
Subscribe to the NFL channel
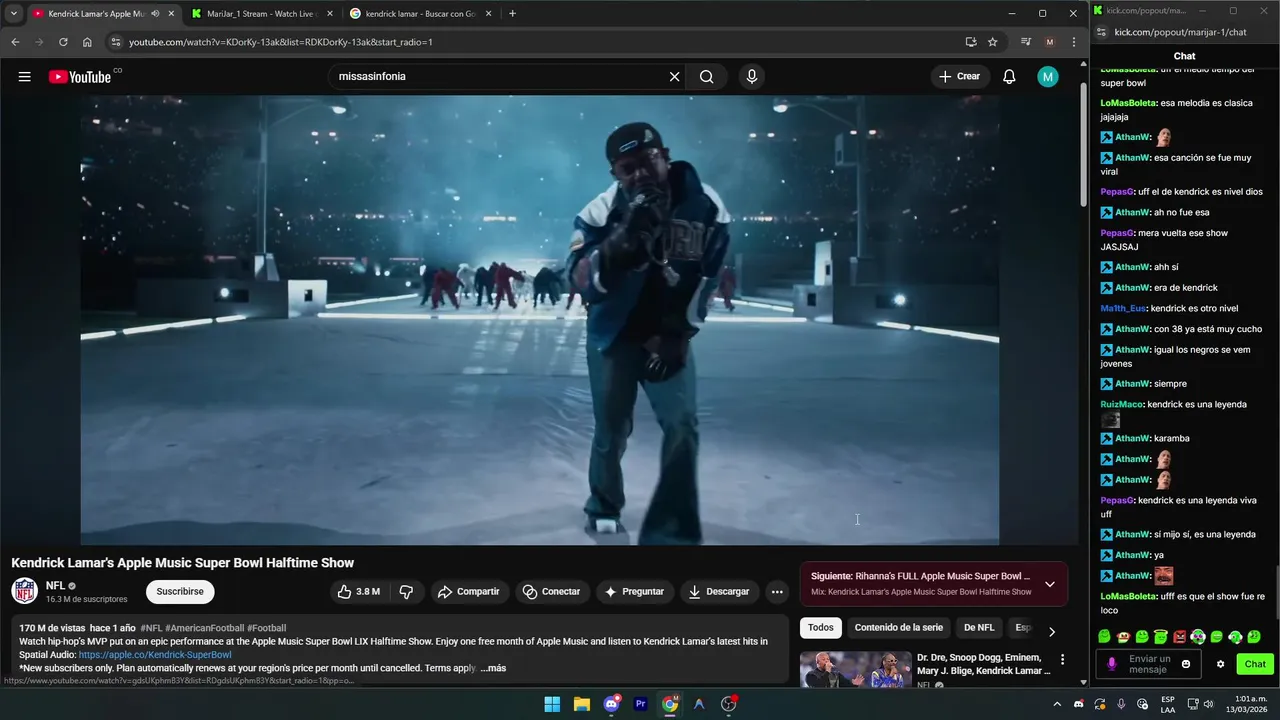[180, 592]
